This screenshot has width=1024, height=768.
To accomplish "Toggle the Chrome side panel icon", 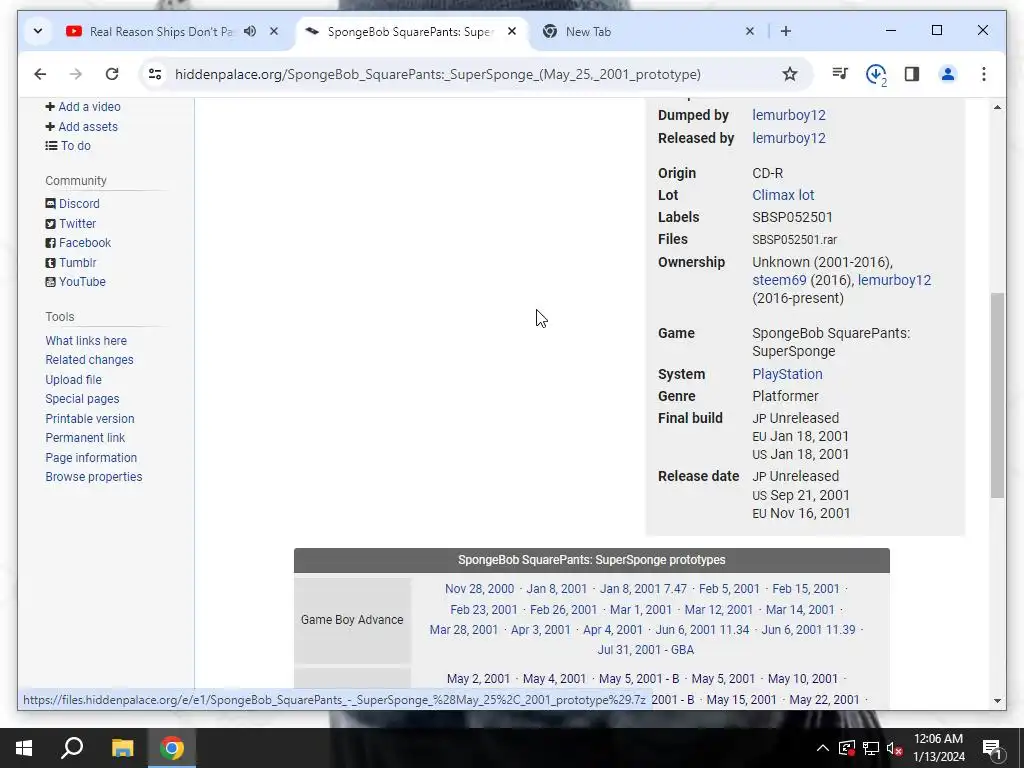I will (x=912, y=74).
